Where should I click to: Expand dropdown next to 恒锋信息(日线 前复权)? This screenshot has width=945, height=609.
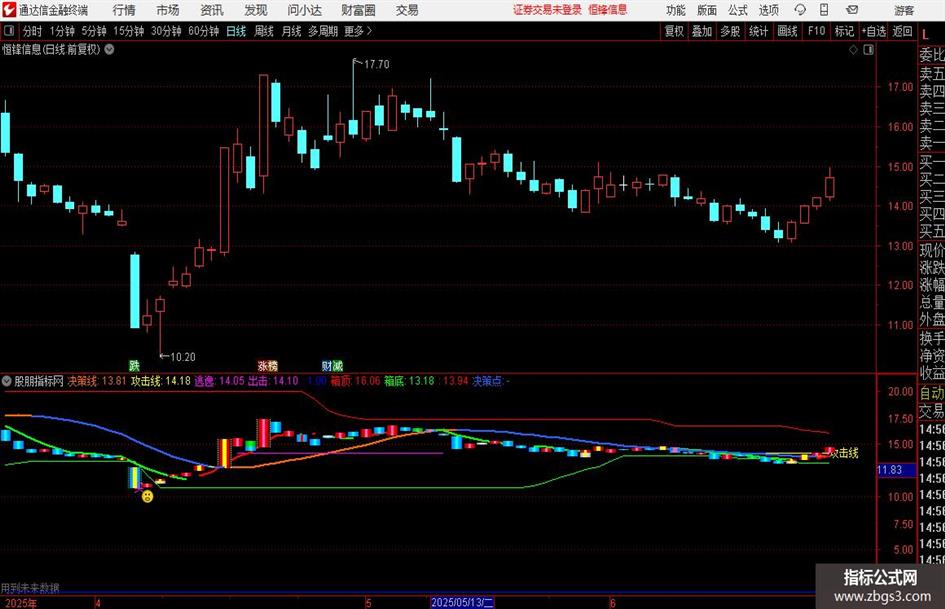point(110,49)
